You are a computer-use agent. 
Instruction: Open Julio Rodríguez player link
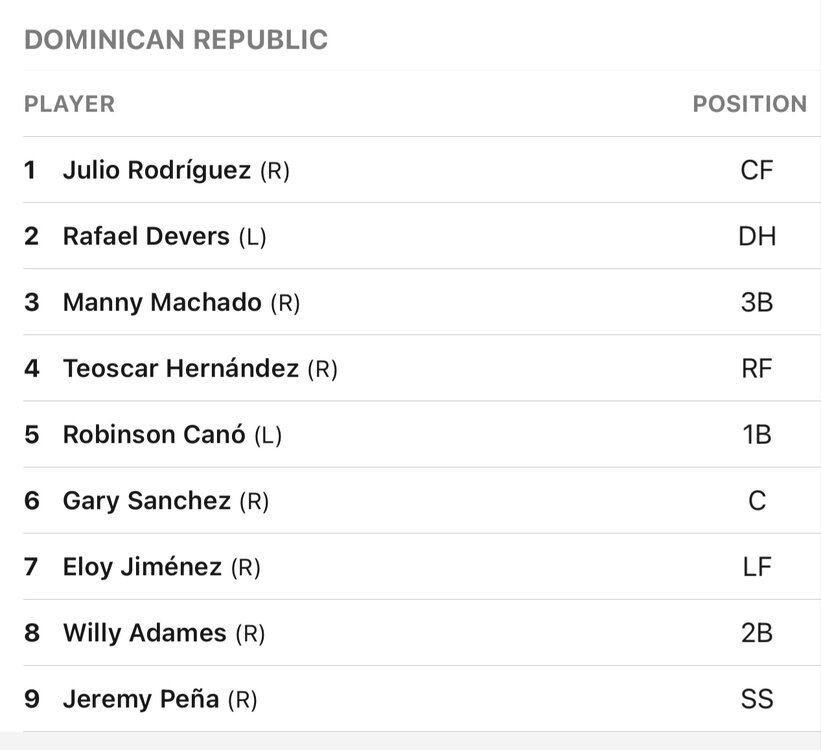157,170
